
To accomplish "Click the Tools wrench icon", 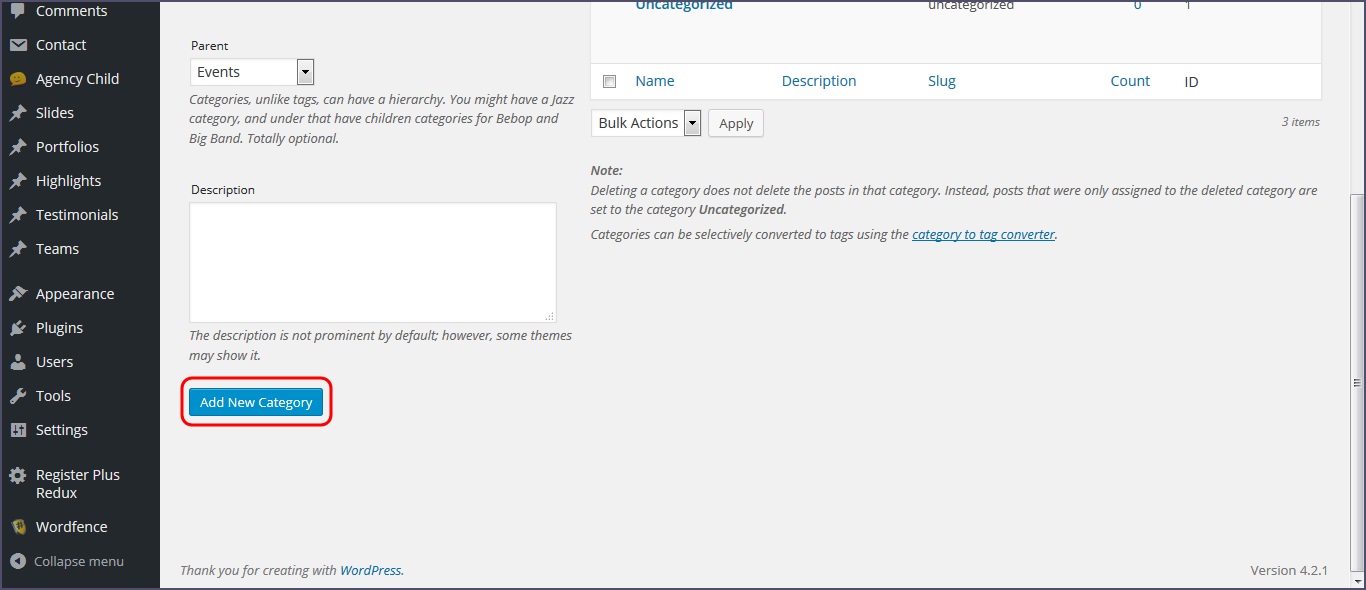I will 18,396.
